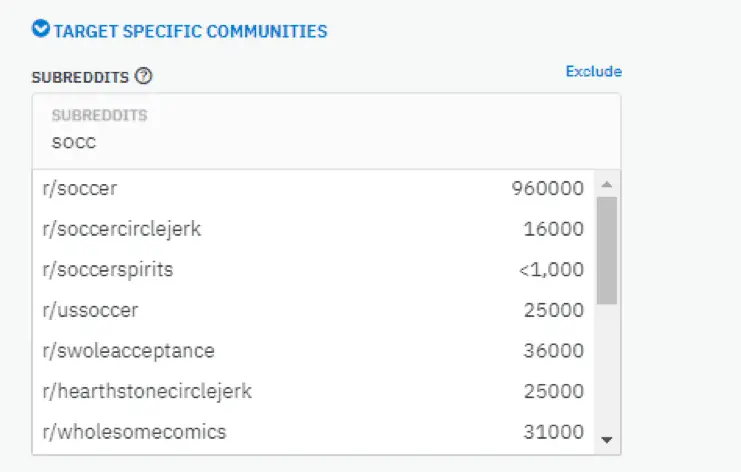Click the Exclude link
Screen dimensions: 741x472
point(594,71)
